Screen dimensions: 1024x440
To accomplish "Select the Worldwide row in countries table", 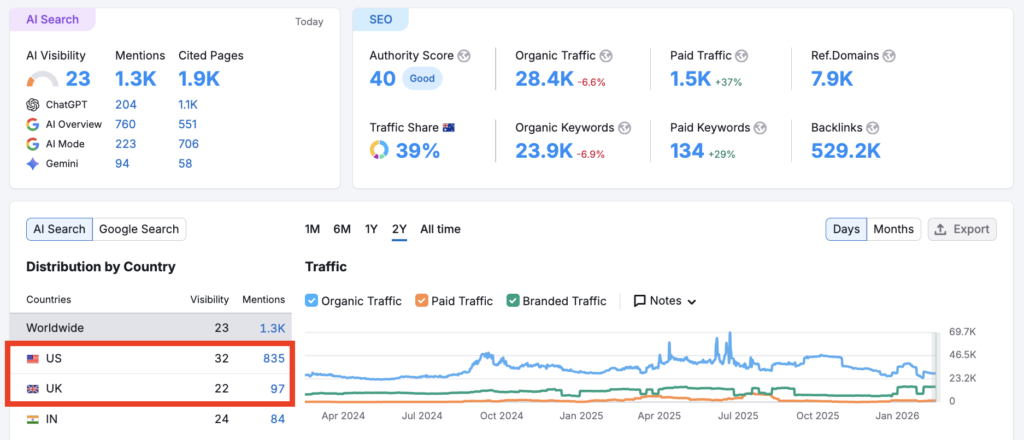I will tap(150, 328).
